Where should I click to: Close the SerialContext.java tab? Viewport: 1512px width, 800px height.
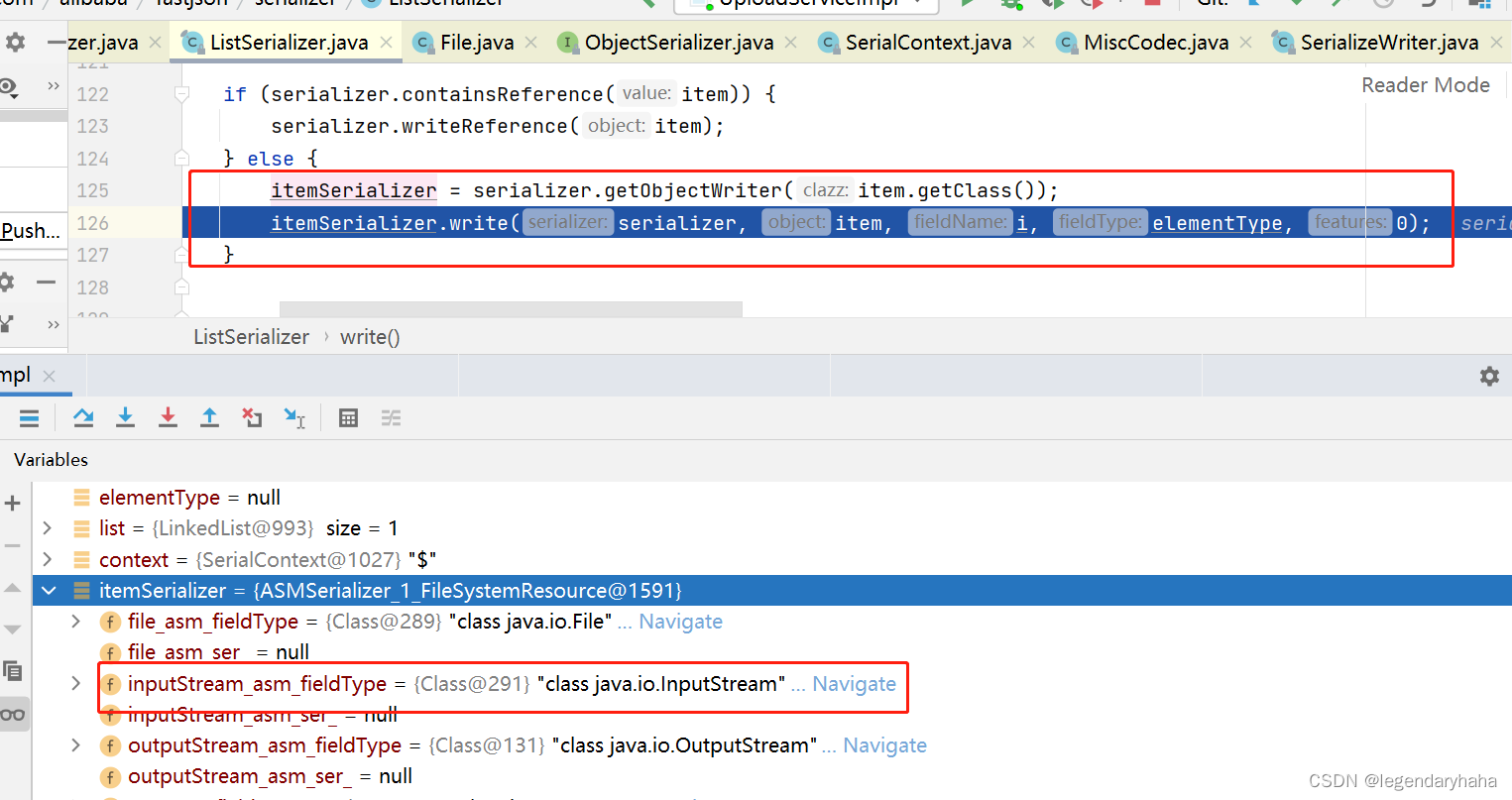click(1029, 43)
